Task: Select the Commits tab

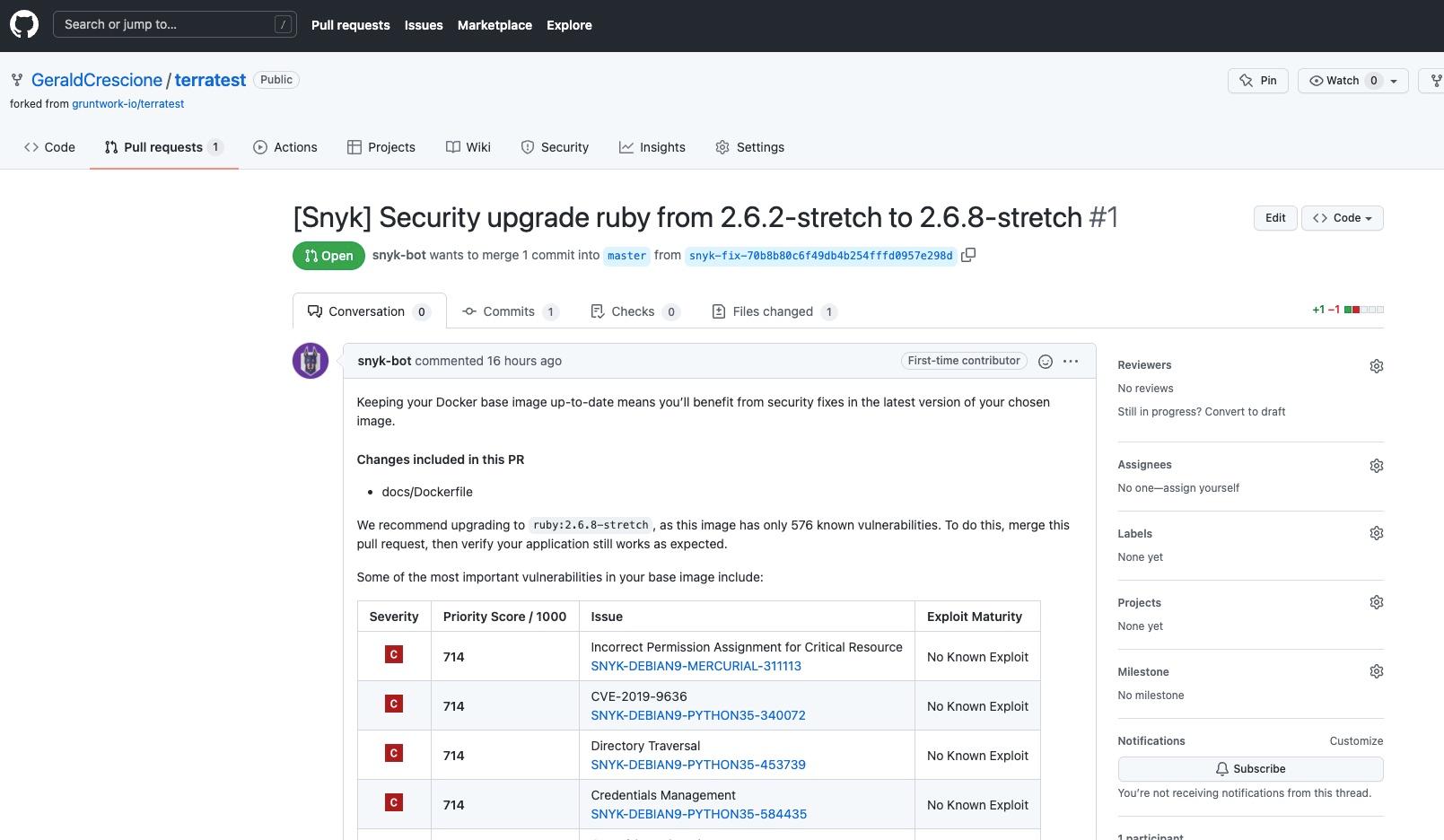Action: 510,311
